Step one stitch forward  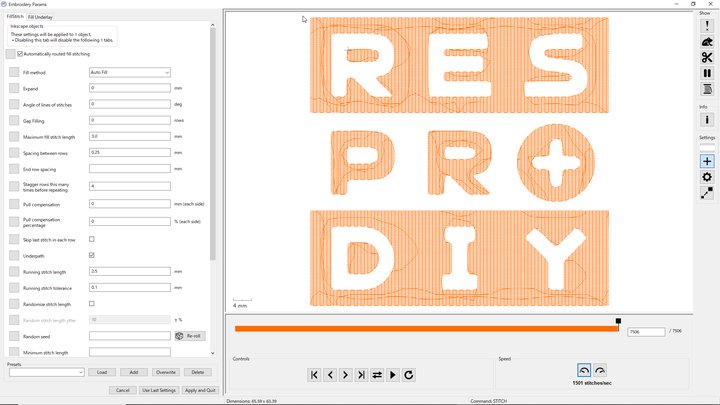coord(345,375)
